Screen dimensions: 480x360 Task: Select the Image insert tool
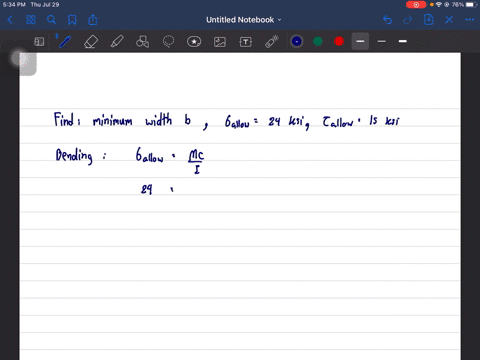click(220, 42)
